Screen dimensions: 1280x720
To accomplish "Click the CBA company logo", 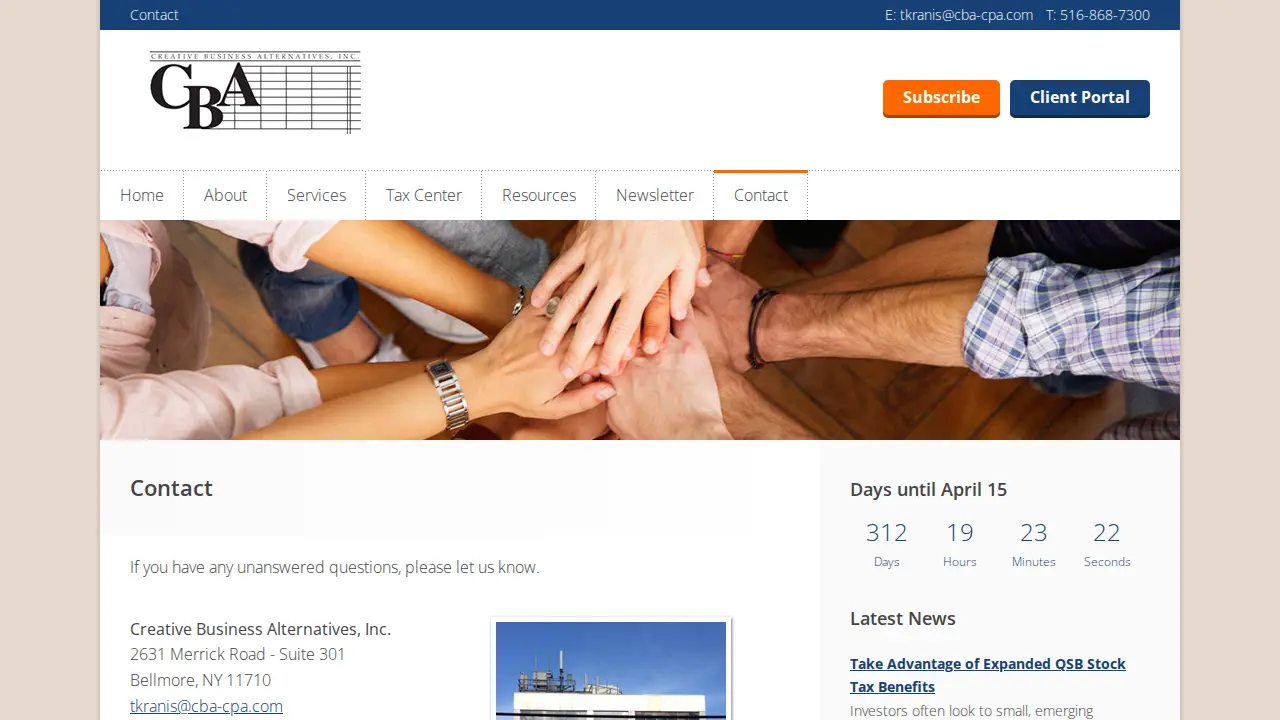I will tap(255, 92).
